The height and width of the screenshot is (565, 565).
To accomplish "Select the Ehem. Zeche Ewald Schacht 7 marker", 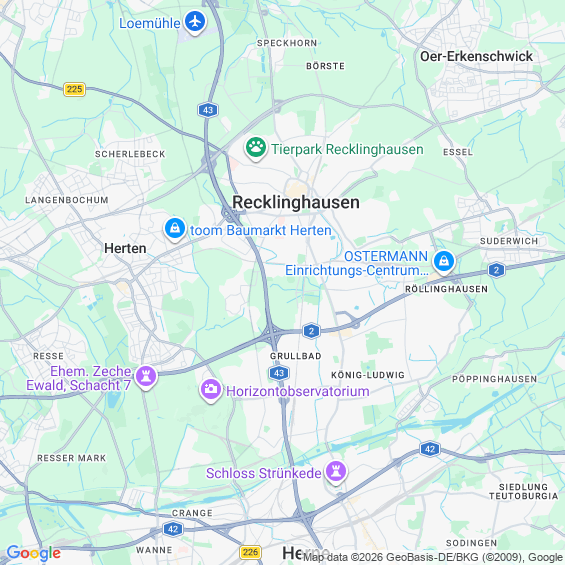I will point(146,377).
